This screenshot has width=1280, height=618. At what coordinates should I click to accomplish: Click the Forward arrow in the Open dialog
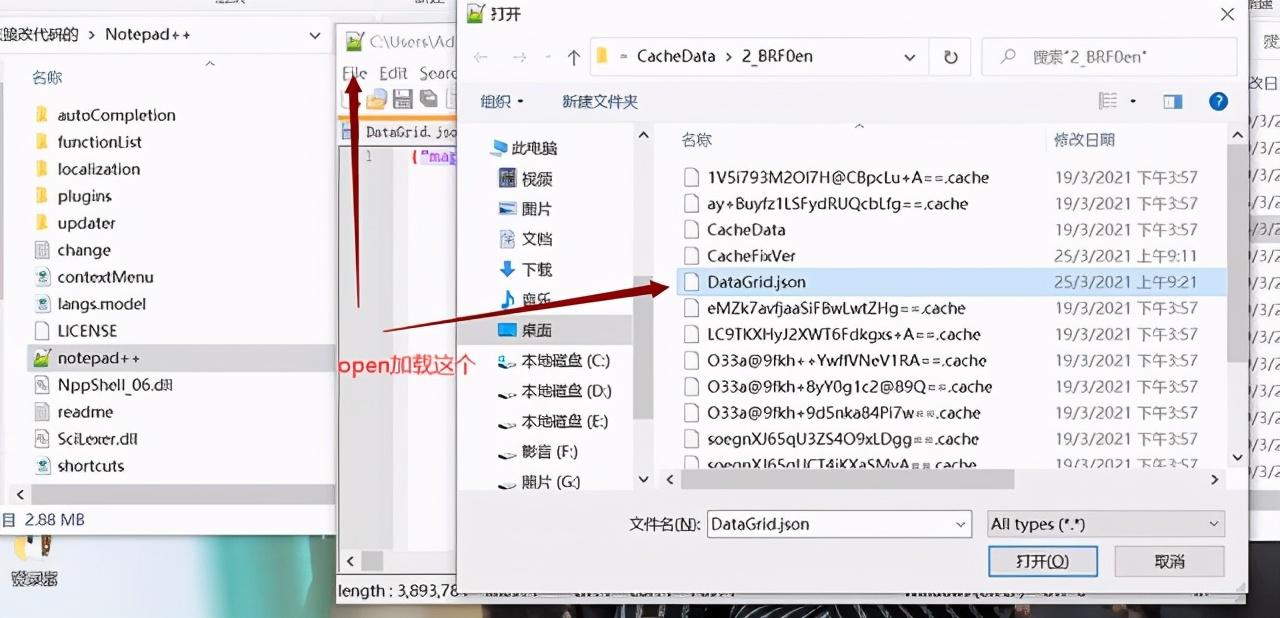coord(521,57)
